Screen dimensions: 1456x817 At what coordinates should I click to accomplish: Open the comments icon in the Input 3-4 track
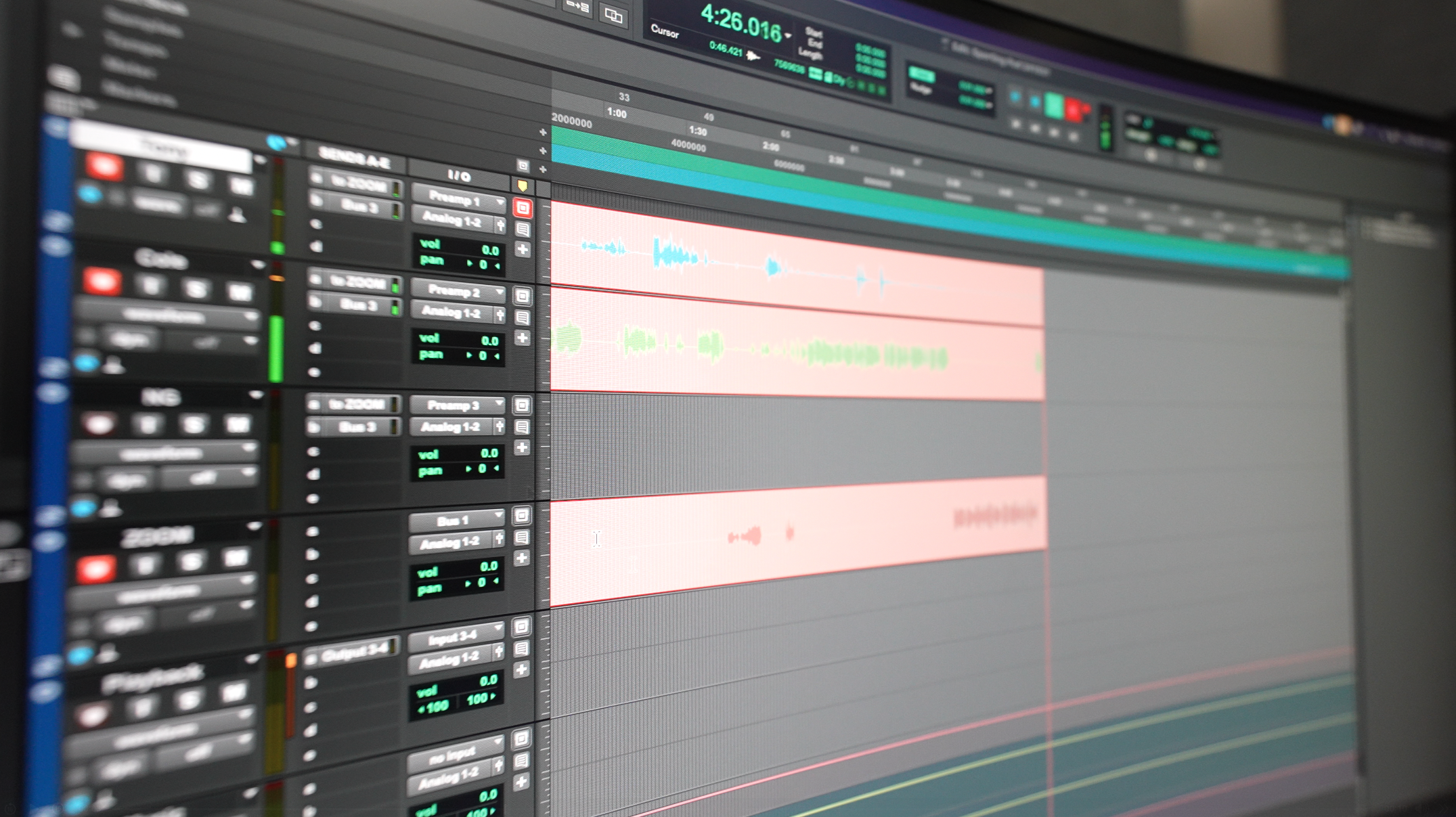[522, 649]
